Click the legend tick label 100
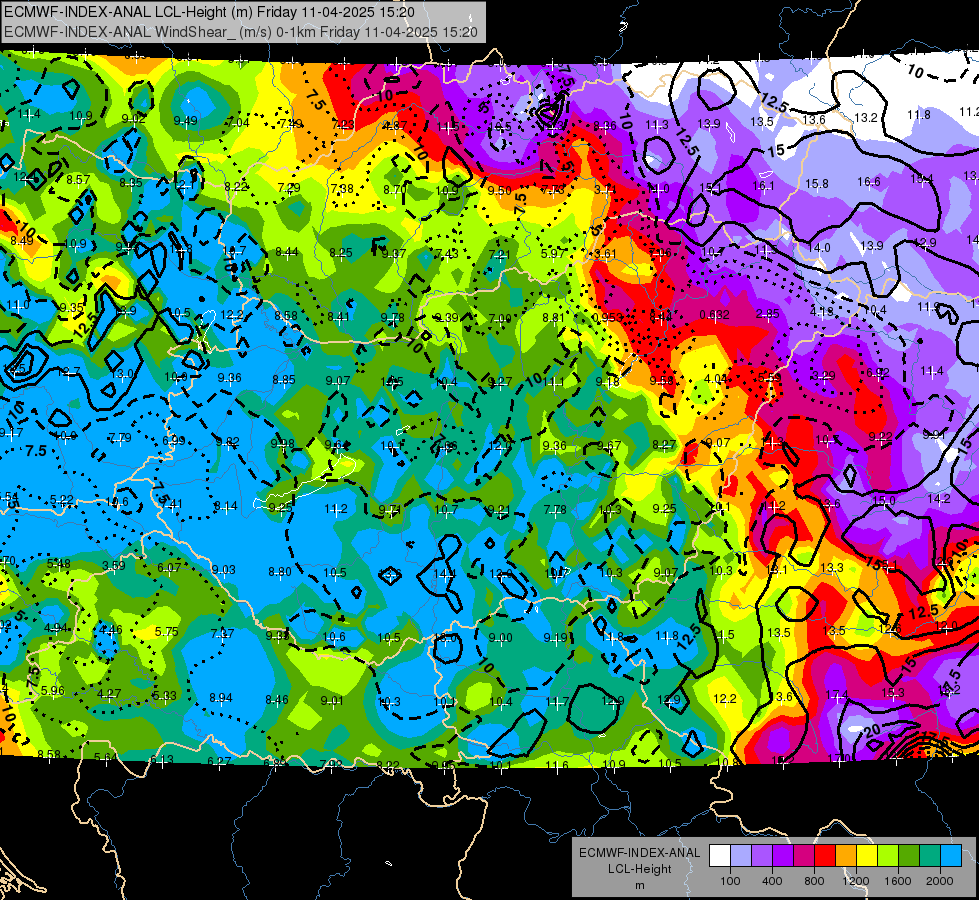 click(730, 881)
